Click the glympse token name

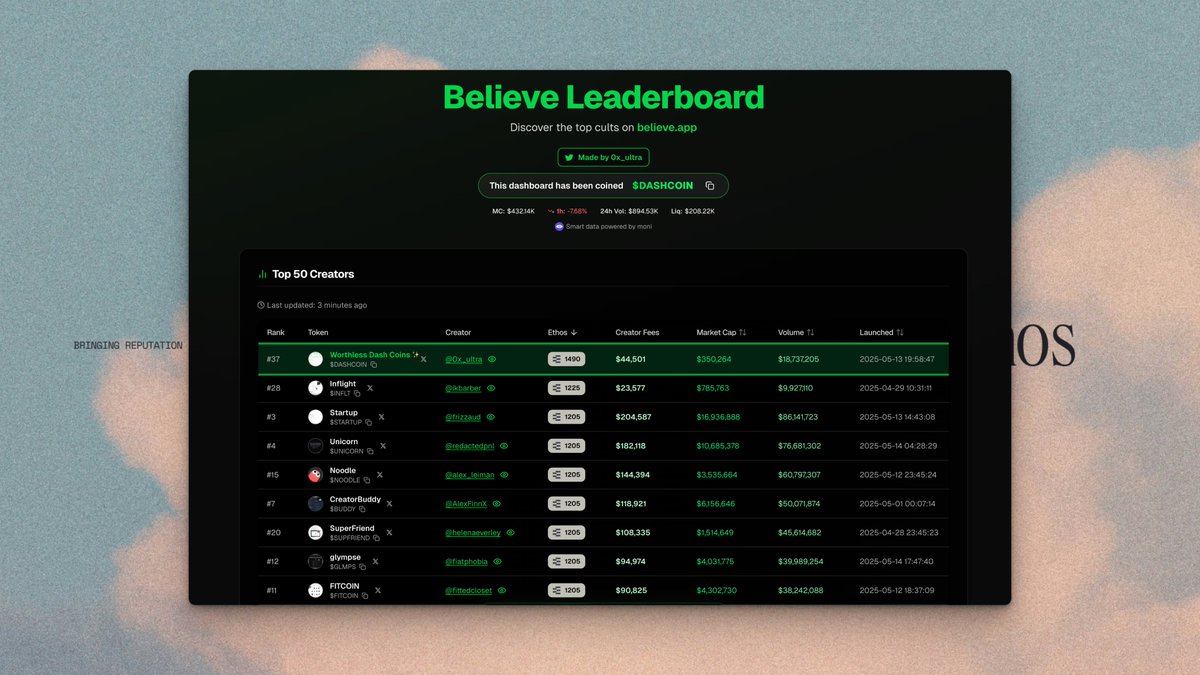(345, 557)
